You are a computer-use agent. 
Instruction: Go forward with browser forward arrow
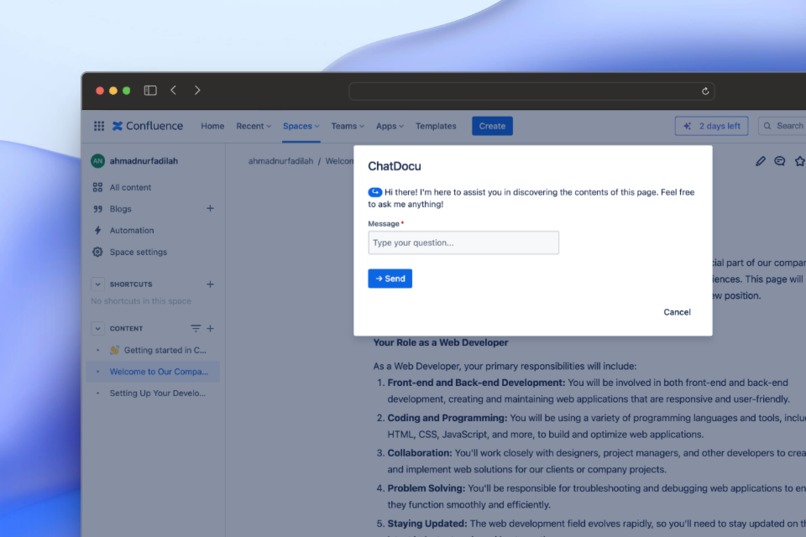197,90
